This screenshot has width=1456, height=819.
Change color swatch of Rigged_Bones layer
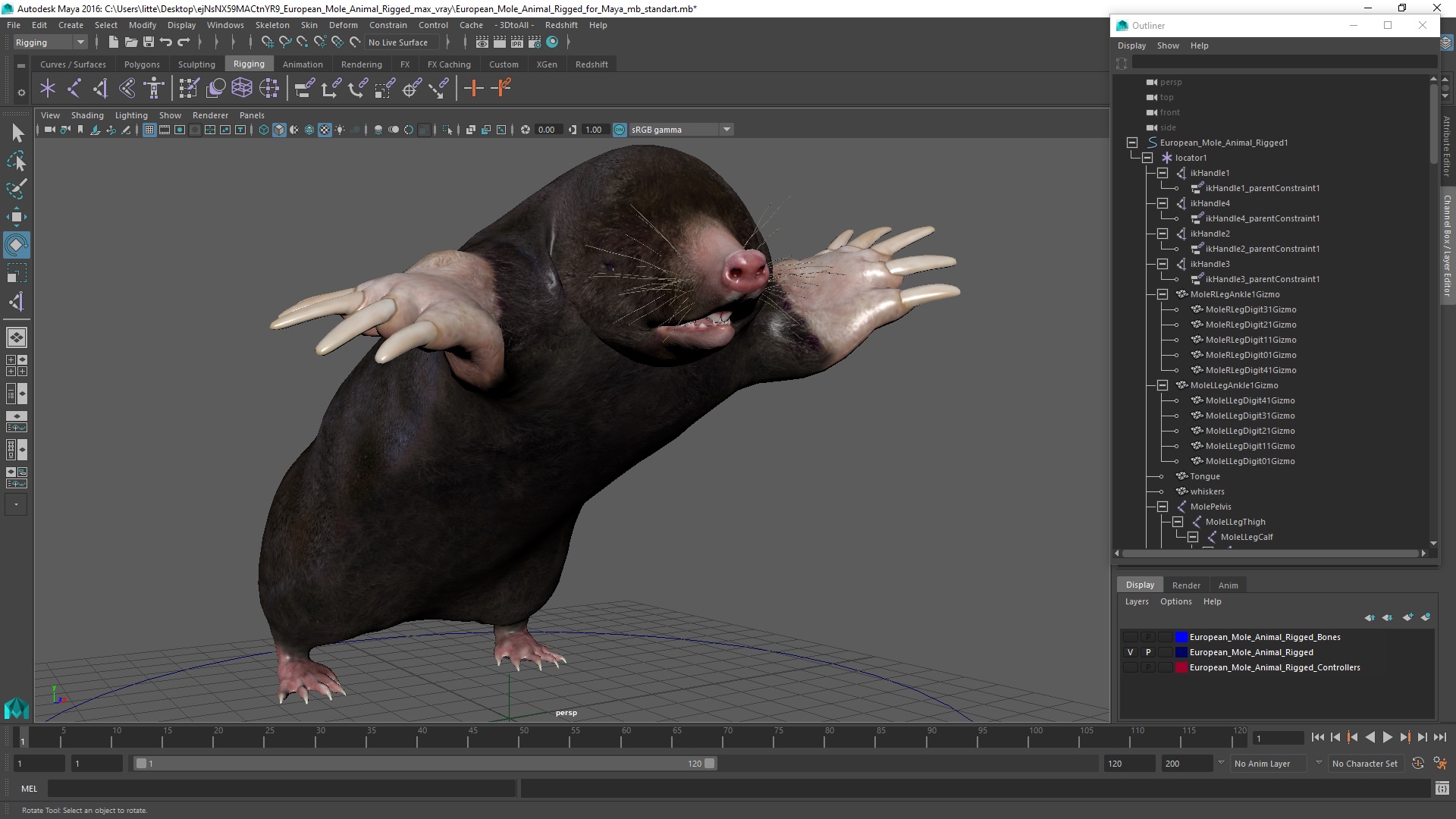click(x=1181, y=638)
